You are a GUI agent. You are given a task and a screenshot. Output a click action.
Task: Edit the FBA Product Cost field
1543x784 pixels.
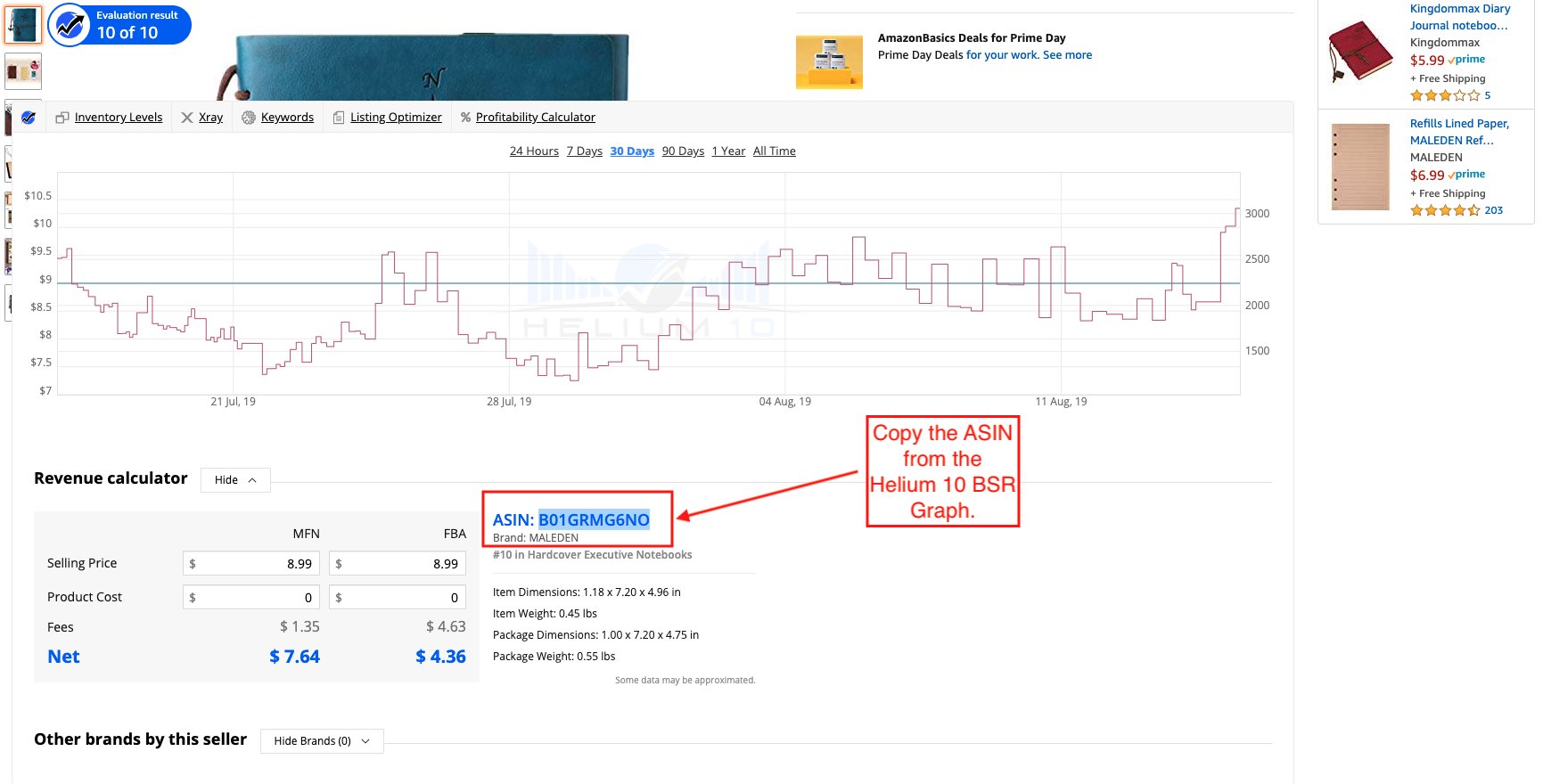[x=398, y=598]
